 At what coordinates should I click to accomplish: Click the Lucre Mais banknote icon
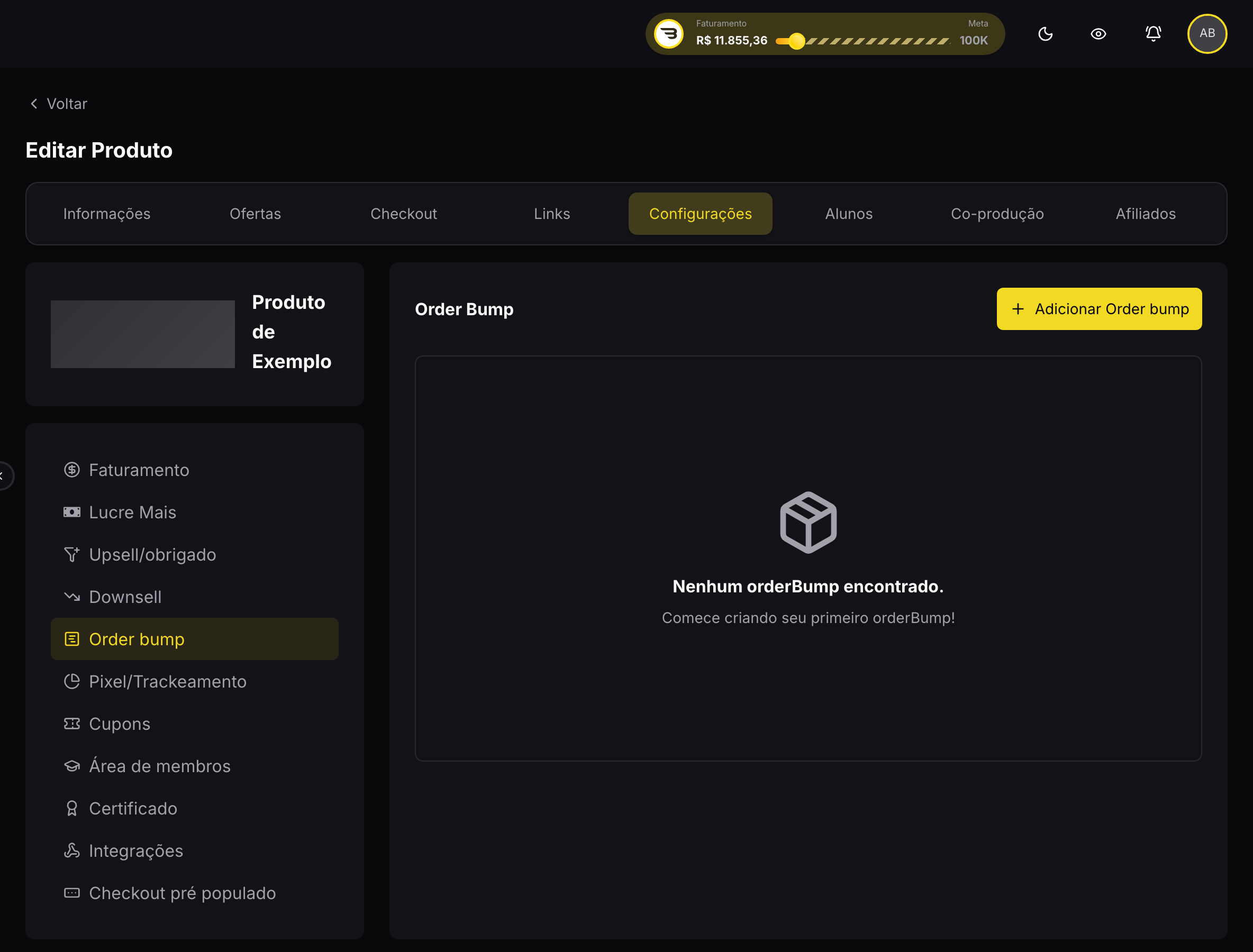72,512
